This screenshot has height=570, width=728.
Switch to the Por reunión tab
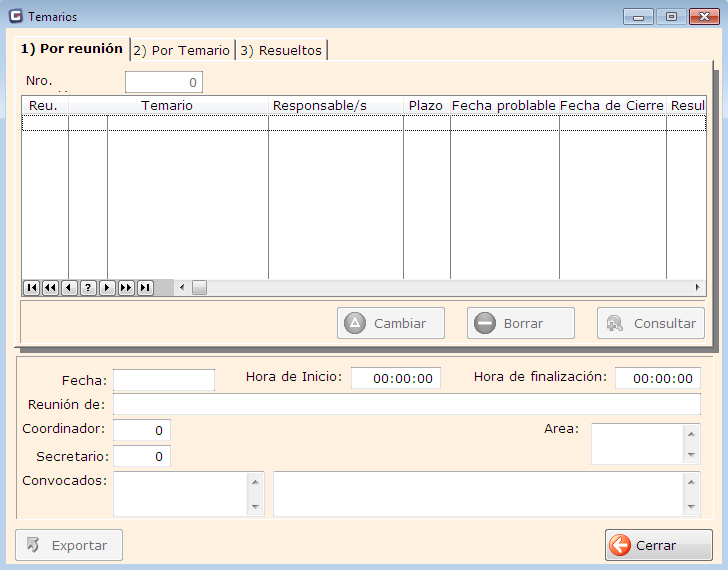tap(72, 49)
